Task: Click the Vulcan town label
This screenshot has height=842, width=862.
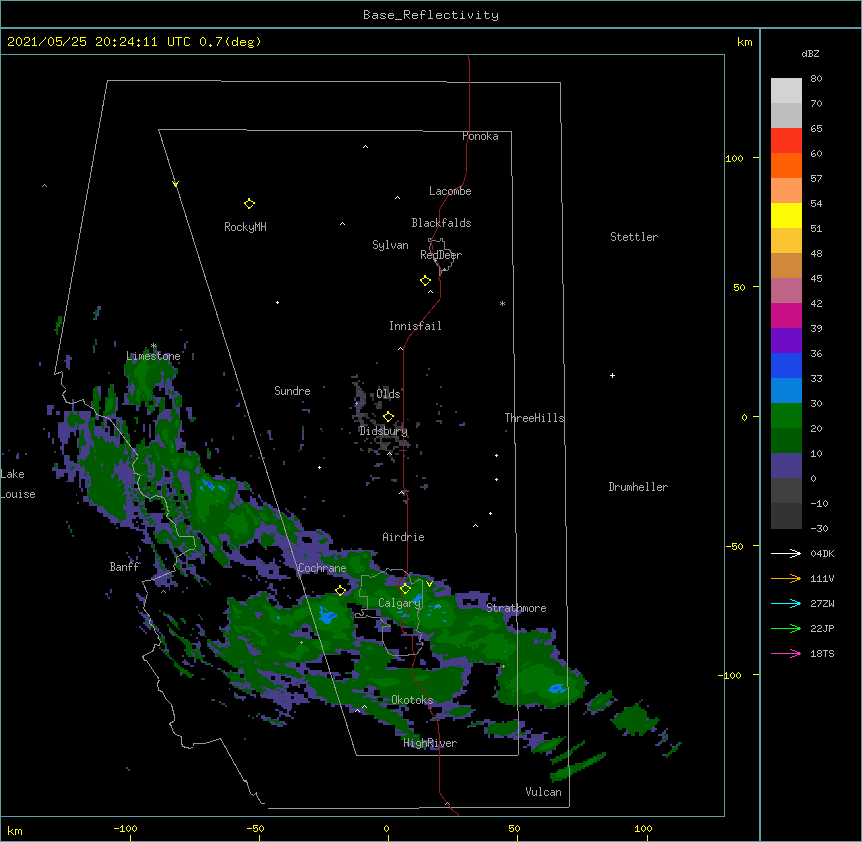Action: pyautogui.click(x=543, y=792)
